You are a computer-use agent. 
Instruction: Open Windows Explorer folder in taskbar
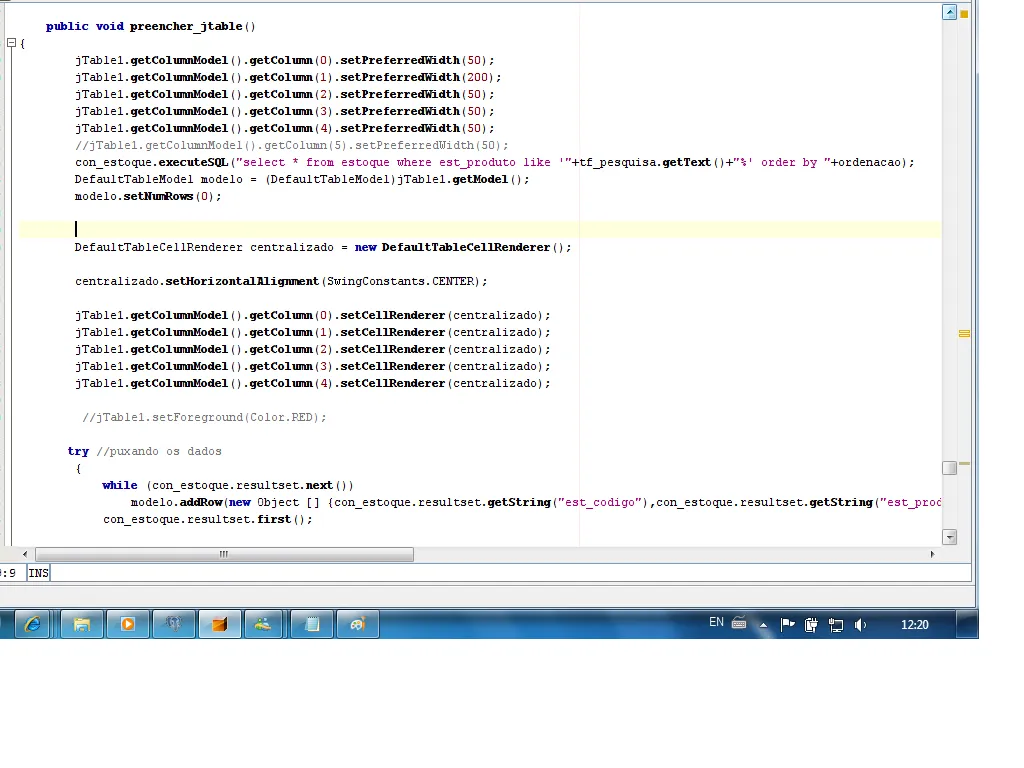(82, 624)
